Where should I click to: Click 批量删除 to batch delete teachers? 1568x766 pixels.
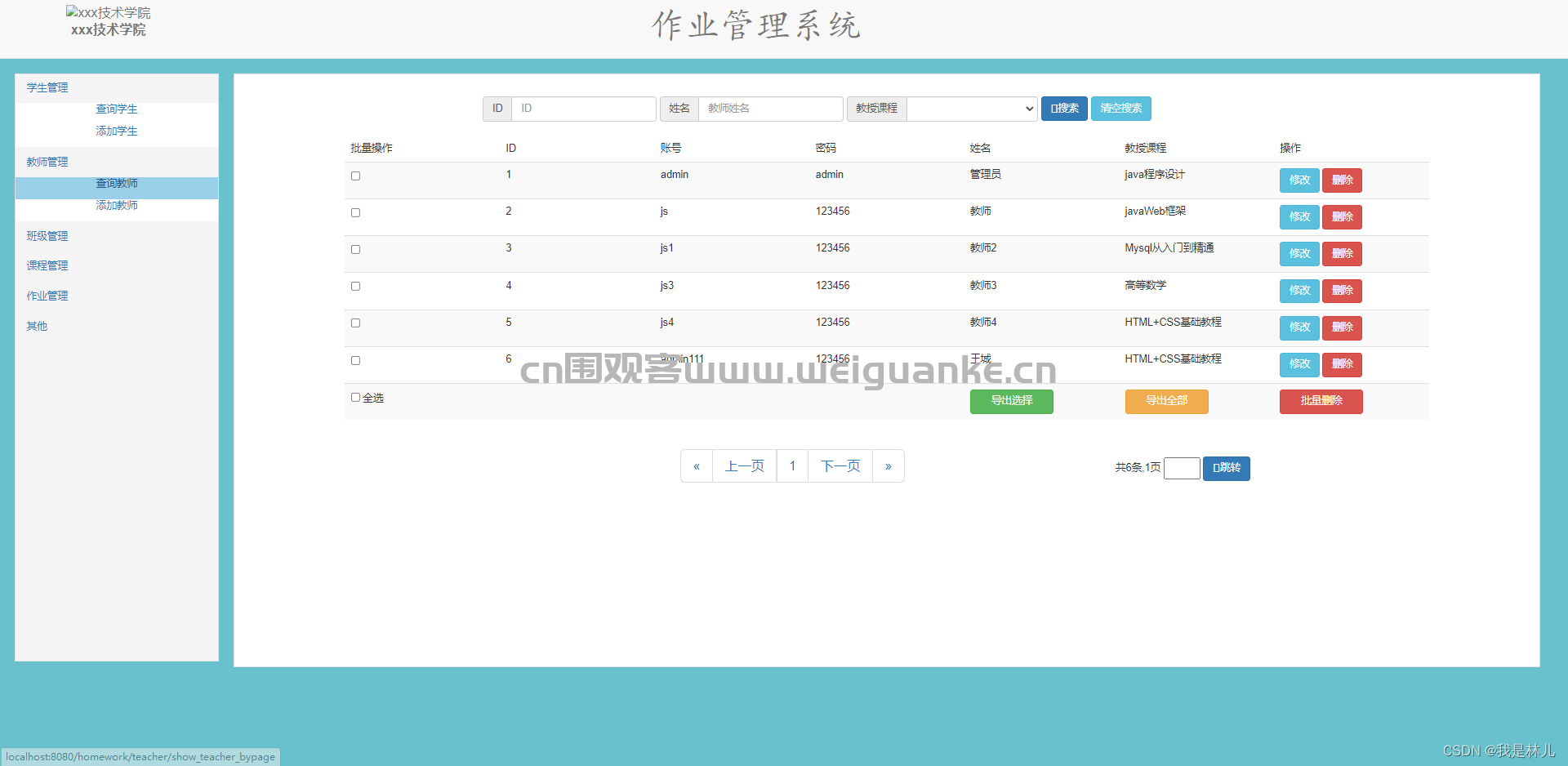(1321, 401)
